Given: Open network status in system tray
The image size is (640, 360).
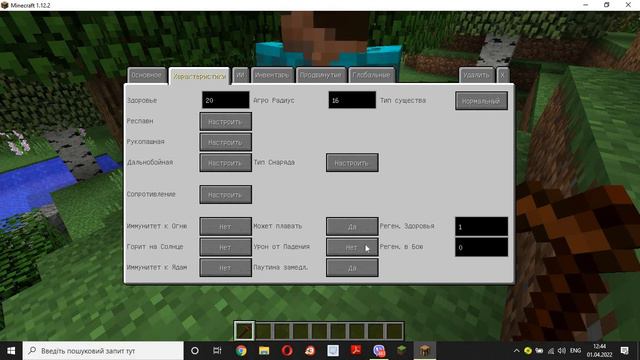Looking at the screenshot, I should coord(551,351).
